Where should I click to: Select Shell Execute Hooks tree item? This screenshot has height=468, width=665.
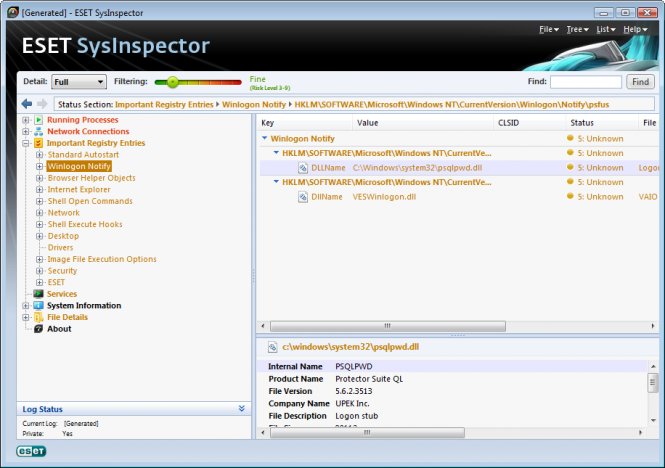click(85, 224)
